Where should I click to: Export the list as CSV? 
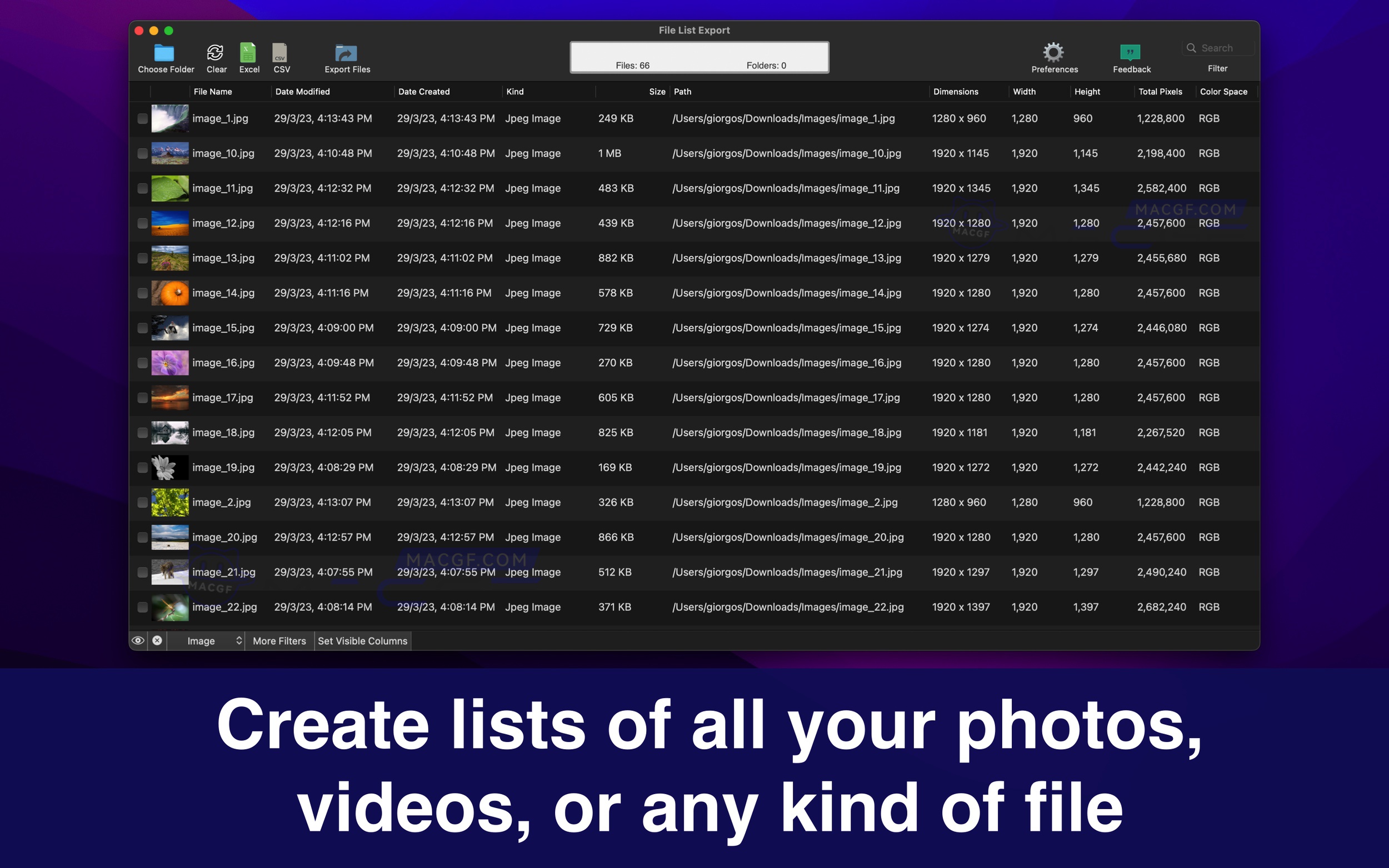tap(281, 53)
